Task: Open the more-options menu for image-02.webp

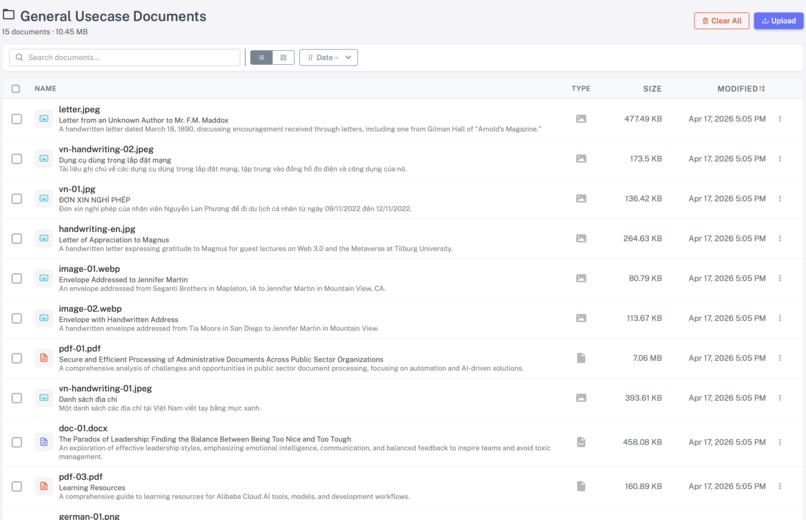Action: pos(780,318)
